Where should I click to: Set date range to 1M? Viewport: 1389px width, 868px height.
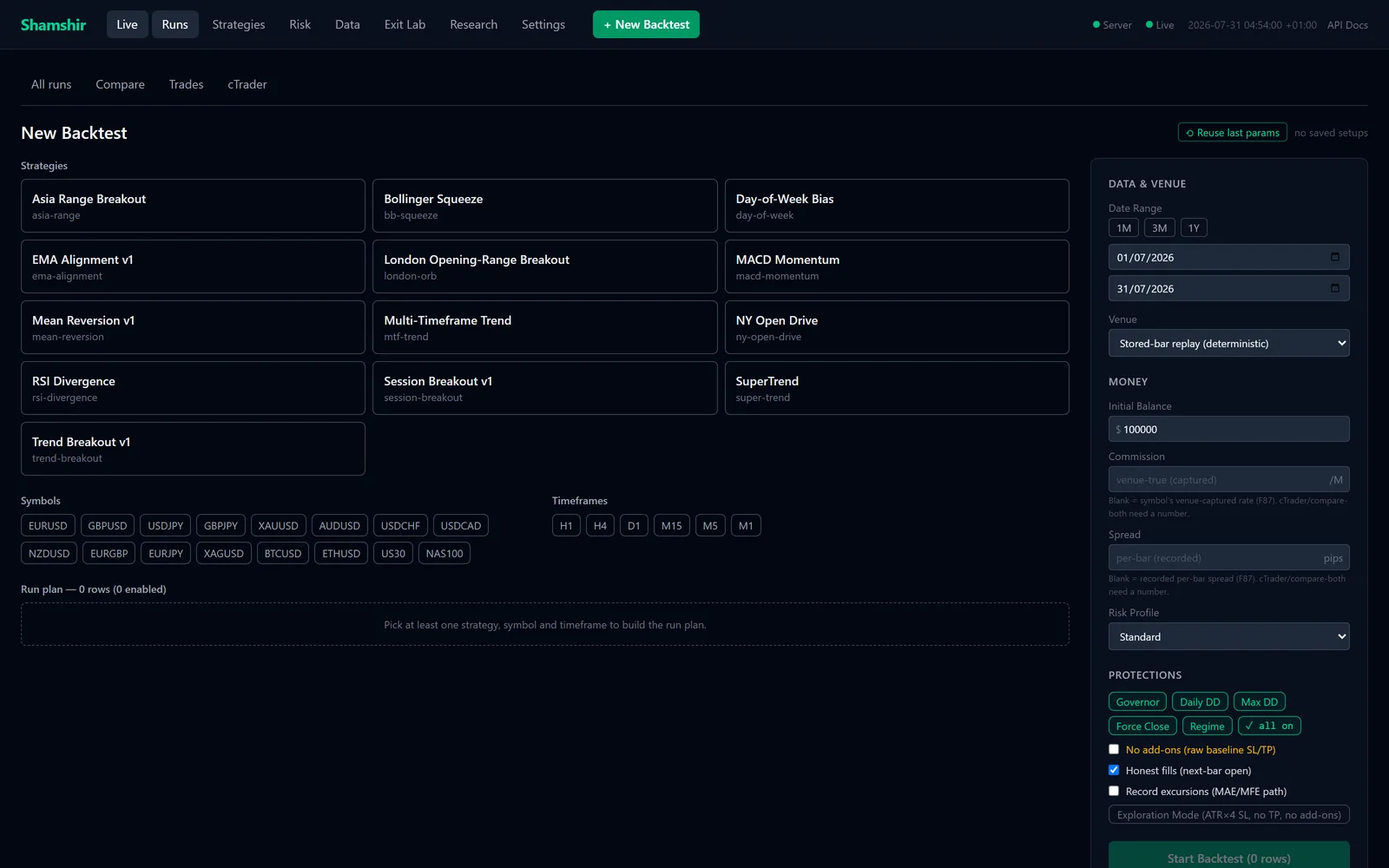click(x=1123, y=227)
